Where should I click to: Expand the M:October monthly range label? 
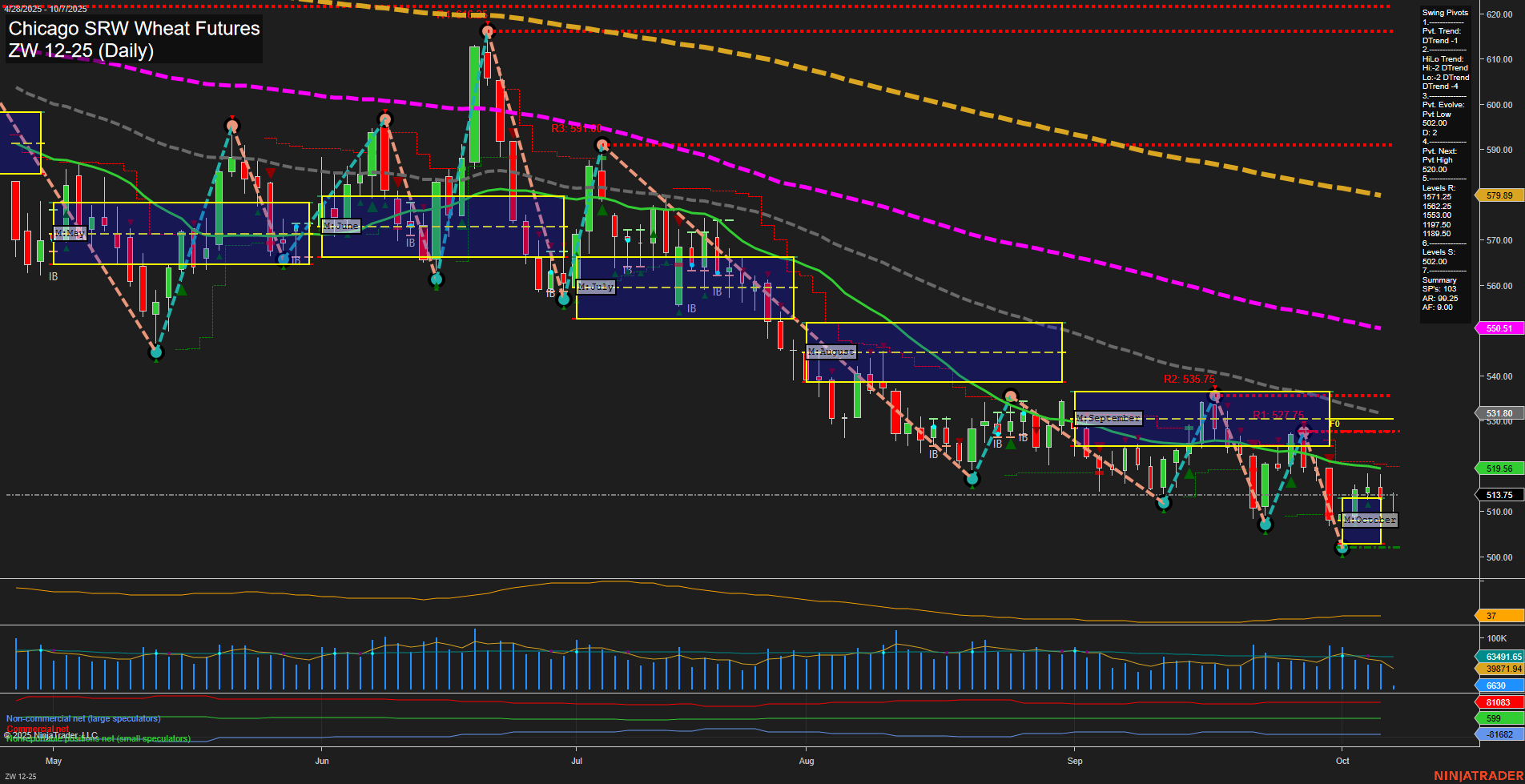1370,521
